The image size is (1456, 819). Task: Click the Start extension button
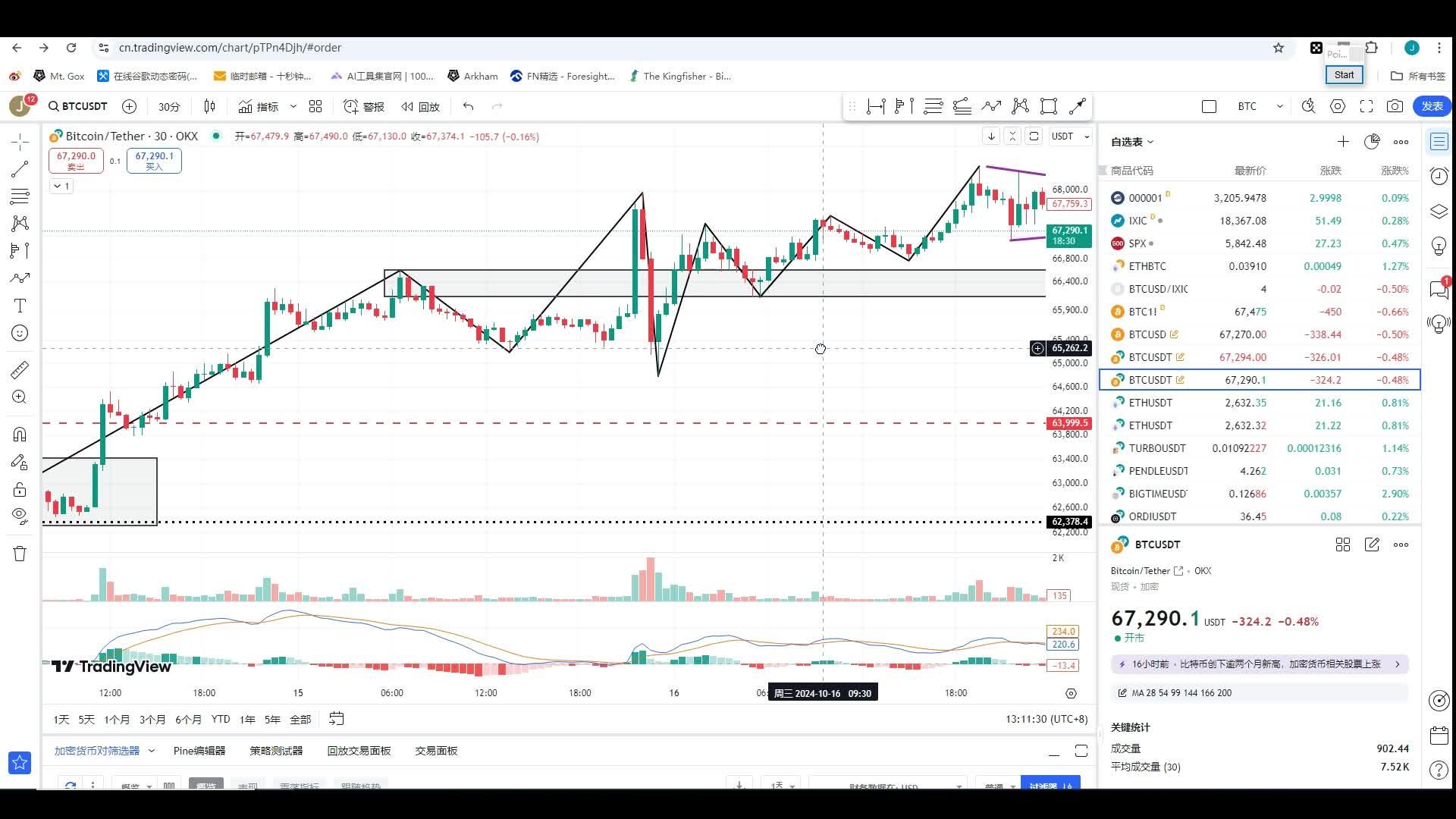pos(1344,74)
